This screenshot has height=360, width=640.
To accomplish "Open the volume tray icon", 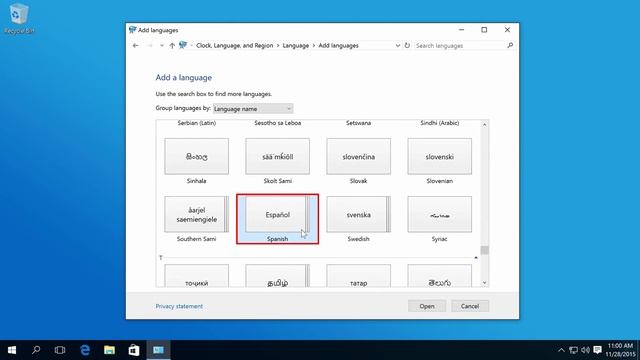I will tap(585, 350).
